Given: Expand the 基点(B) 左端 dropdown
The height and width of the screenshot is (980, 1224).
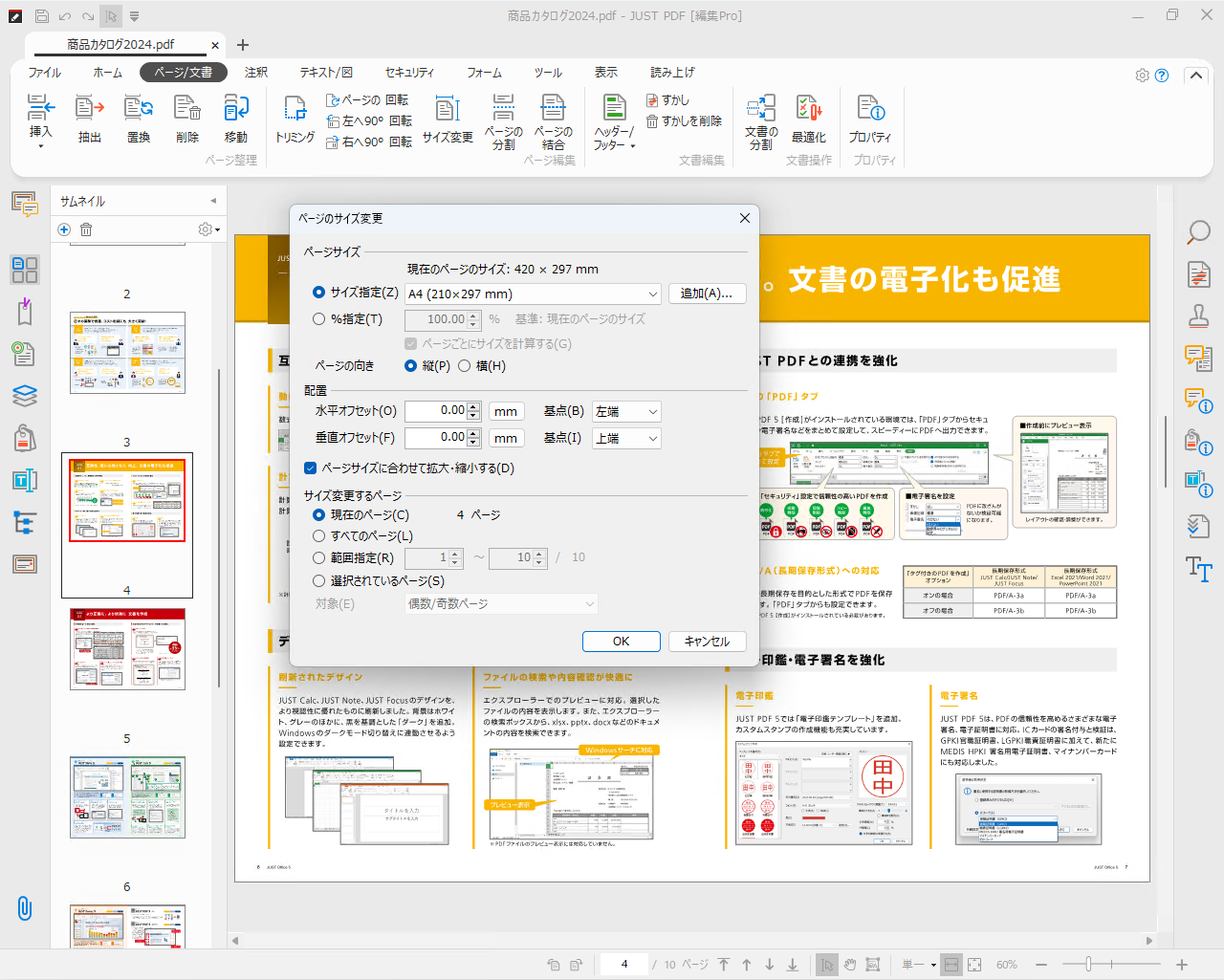Looking at the screenshot, I should (626, 412).
